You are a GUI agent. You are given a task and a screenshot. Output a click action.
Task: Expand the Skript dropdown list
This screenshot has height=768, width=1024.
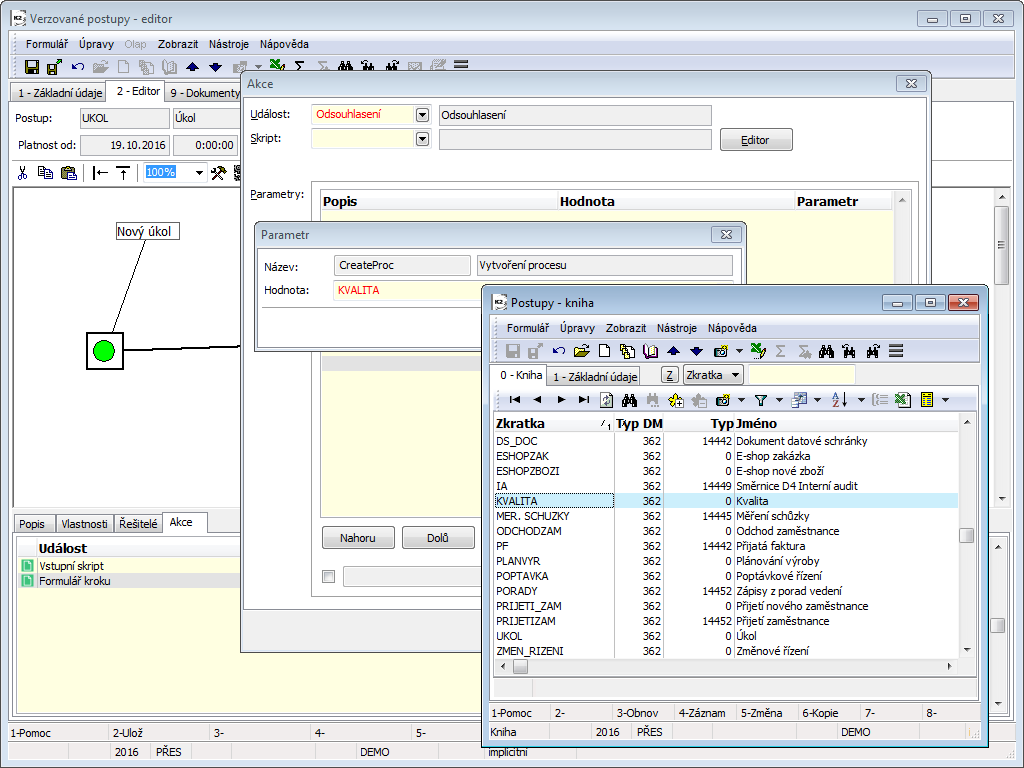[x=422, y=139]
